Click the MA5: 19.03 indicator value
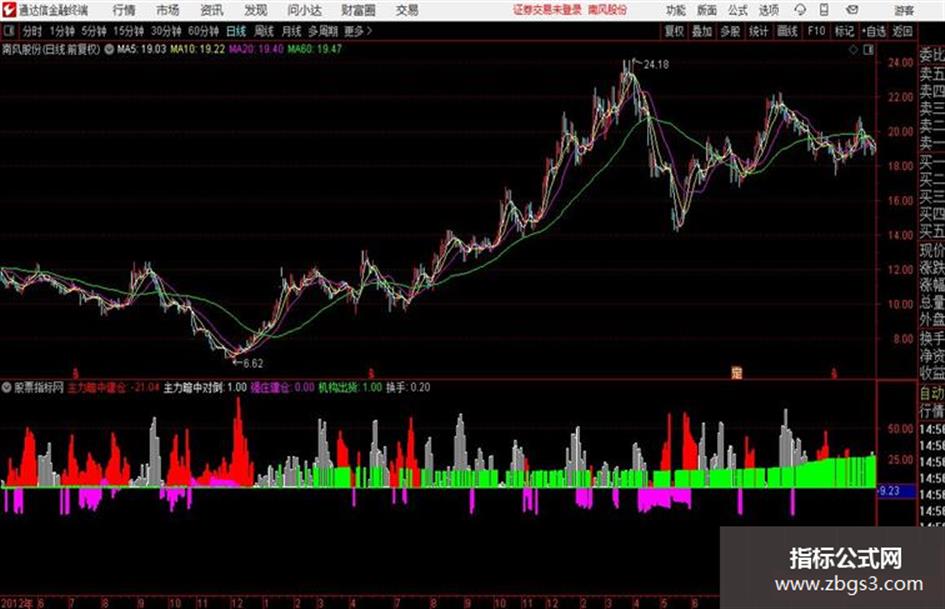 pyautogui.click(x=142, y=49)
